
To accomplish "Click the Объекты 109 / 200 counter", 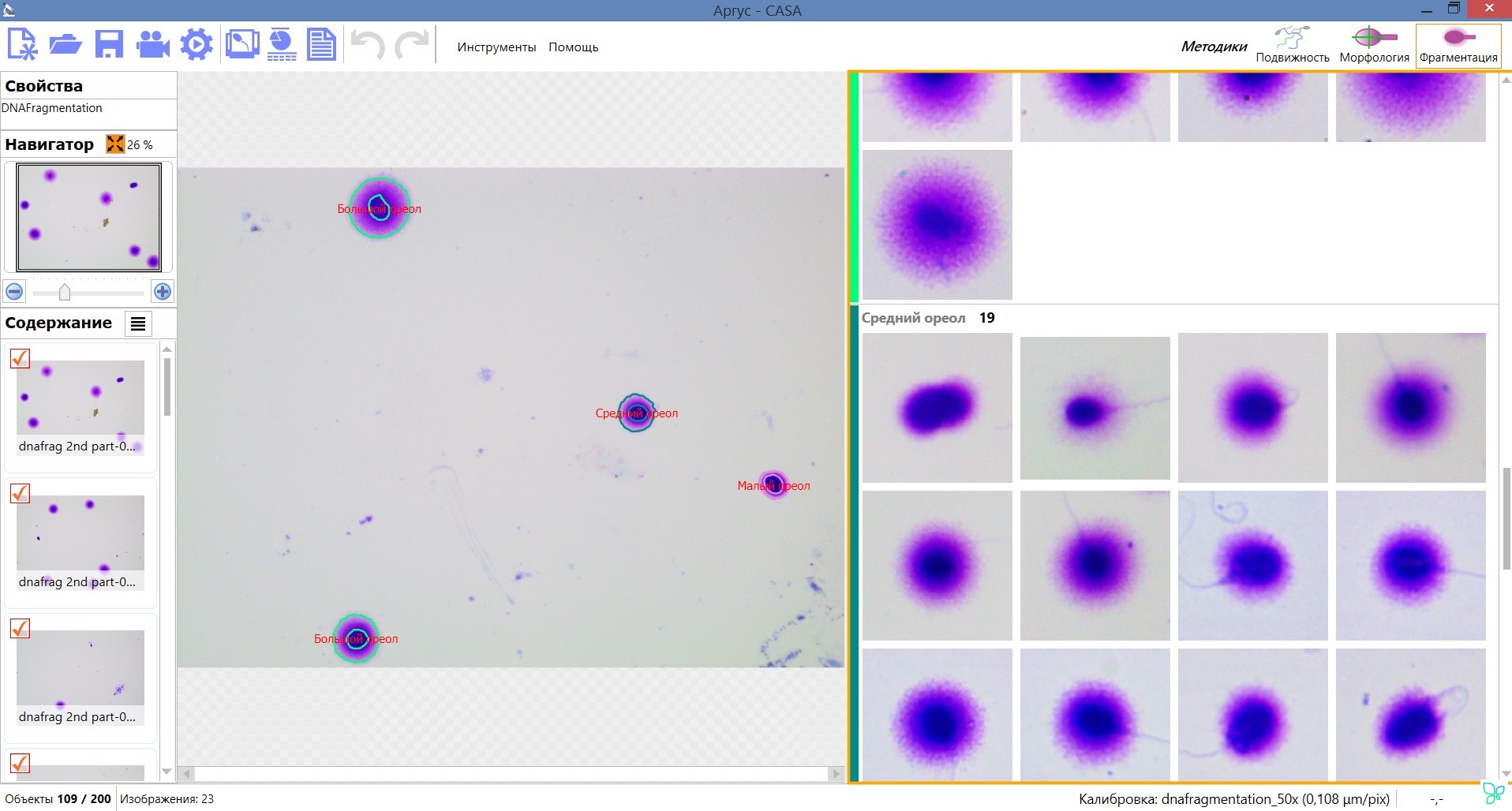I will (58, 798).
